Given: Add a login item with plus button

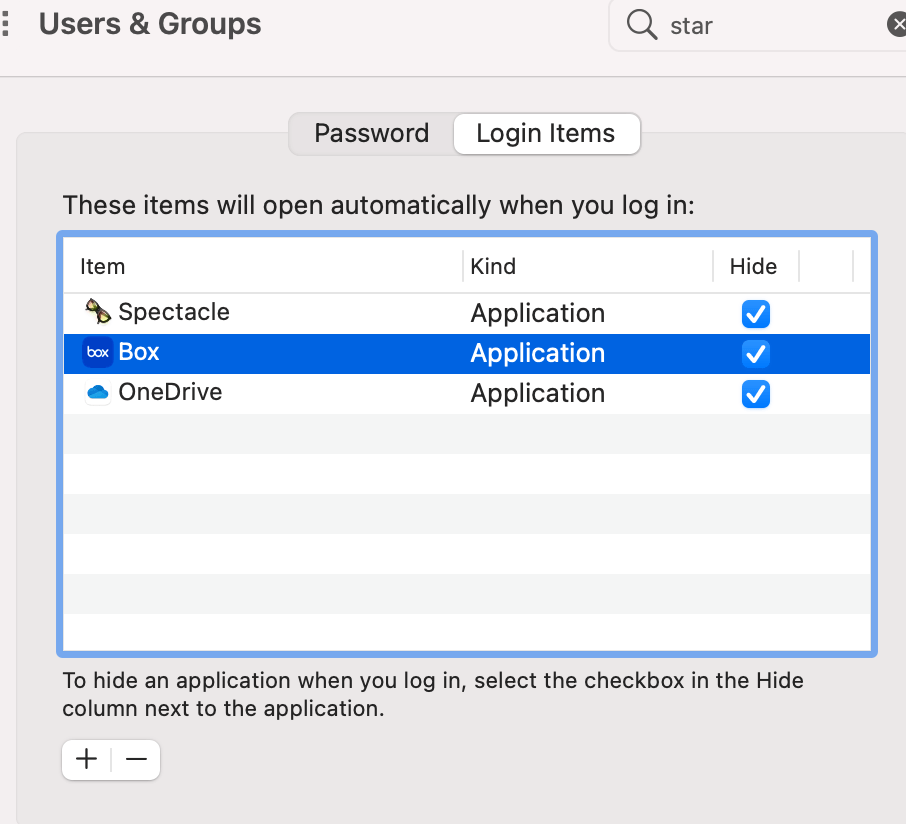Looking at the screenshot, I should click(87, 760).
